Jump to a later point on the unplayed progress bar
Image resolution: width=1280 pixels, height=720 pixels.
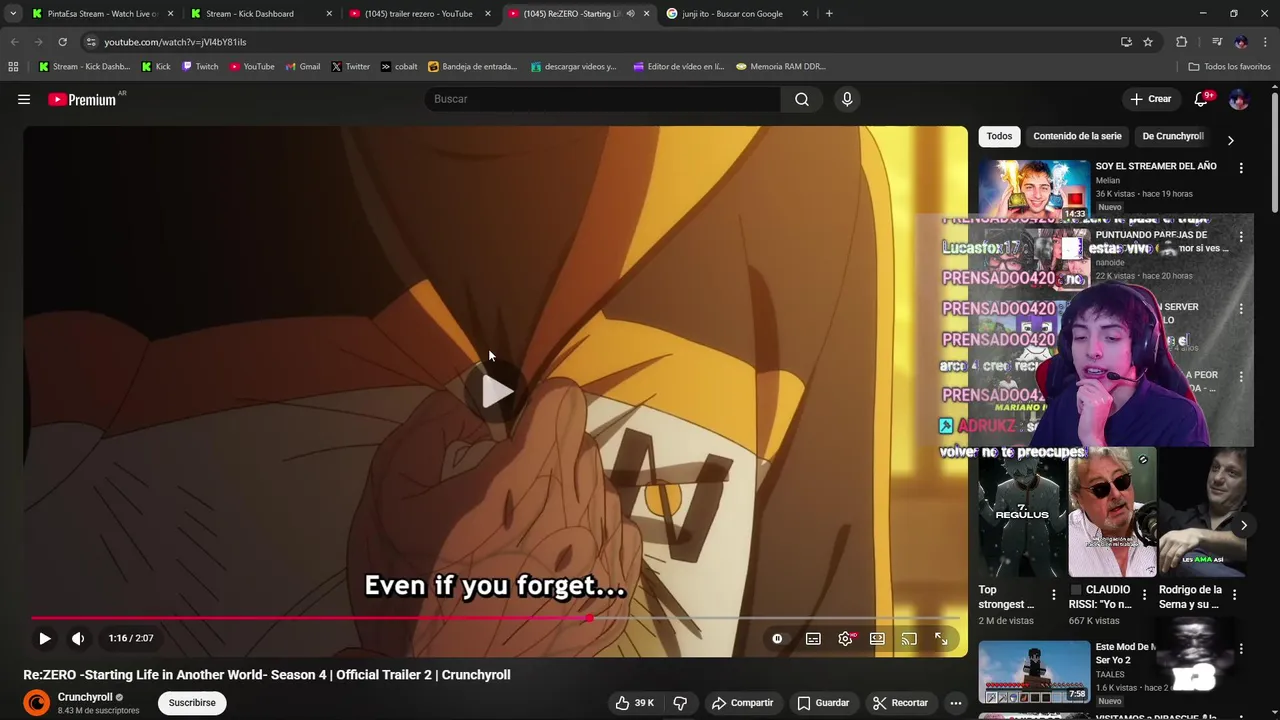tap(775, 618)
